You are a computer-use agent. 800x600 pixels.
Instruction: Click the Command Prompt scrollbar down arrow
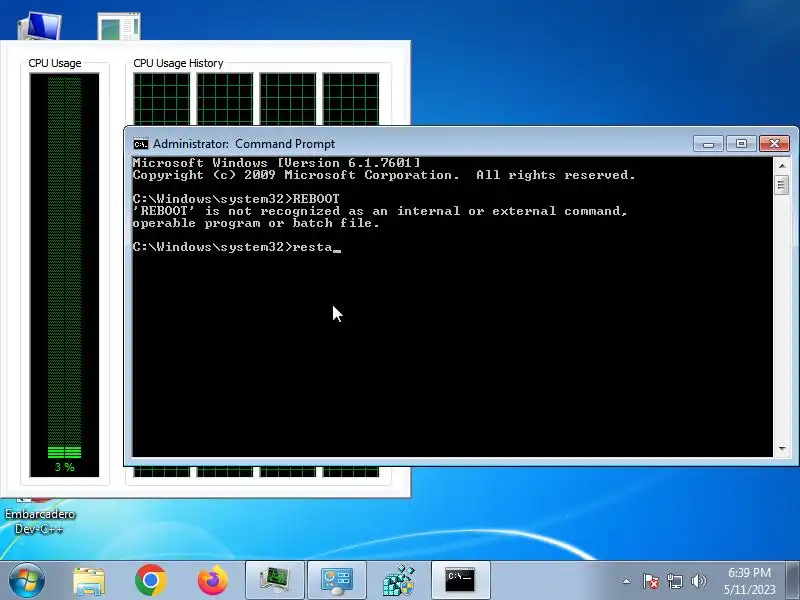782,449
